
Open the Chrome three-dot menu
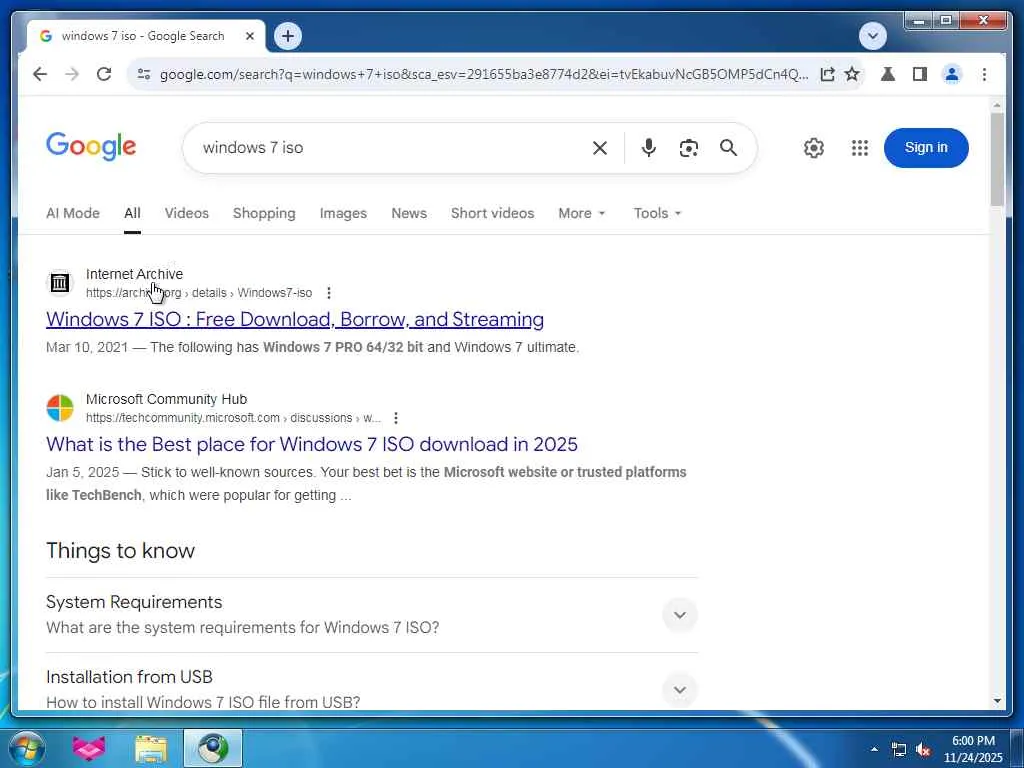tap(984, 74)
